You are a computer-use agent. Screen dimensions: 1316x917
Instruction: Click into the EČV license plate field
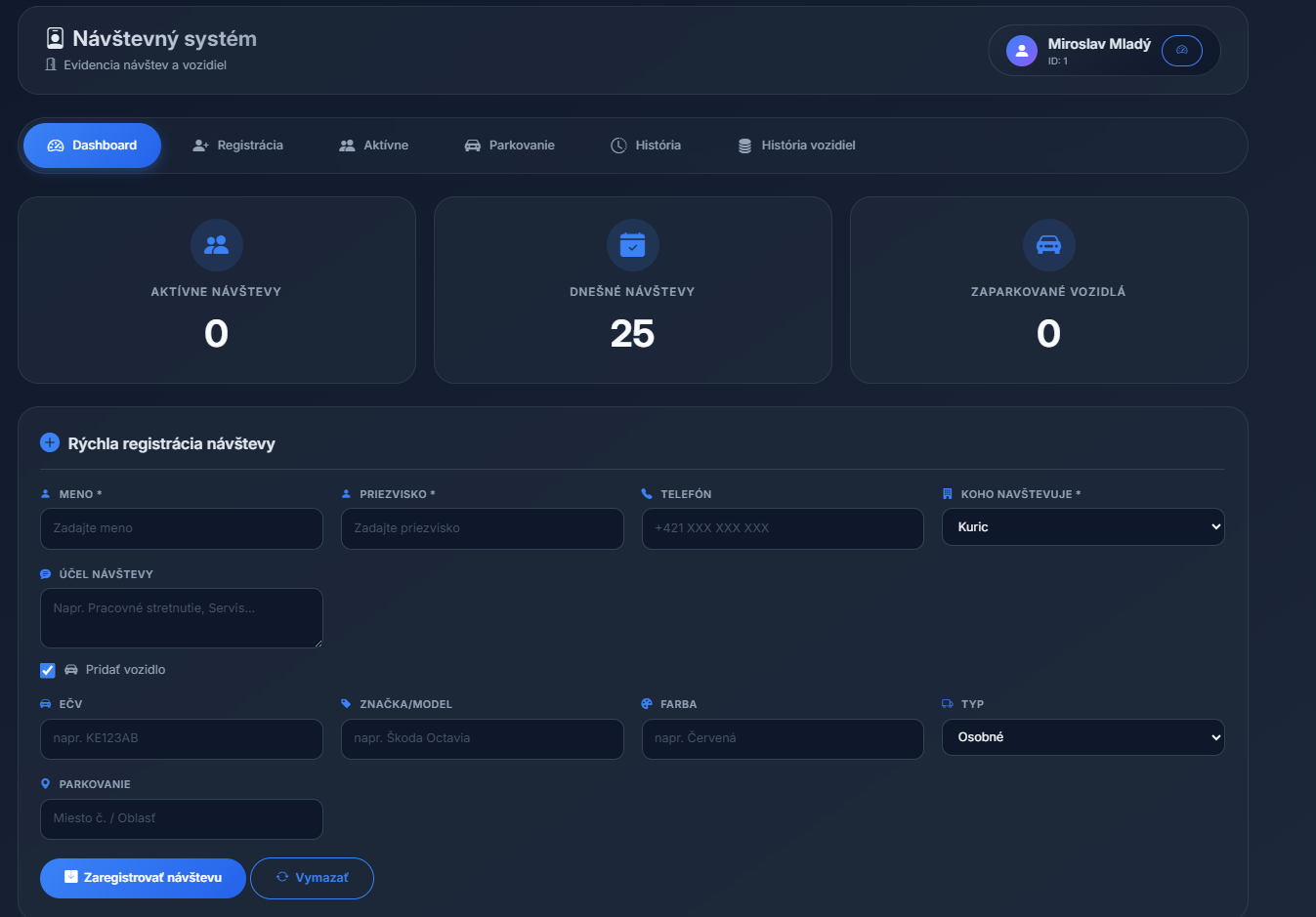[182, 739]
